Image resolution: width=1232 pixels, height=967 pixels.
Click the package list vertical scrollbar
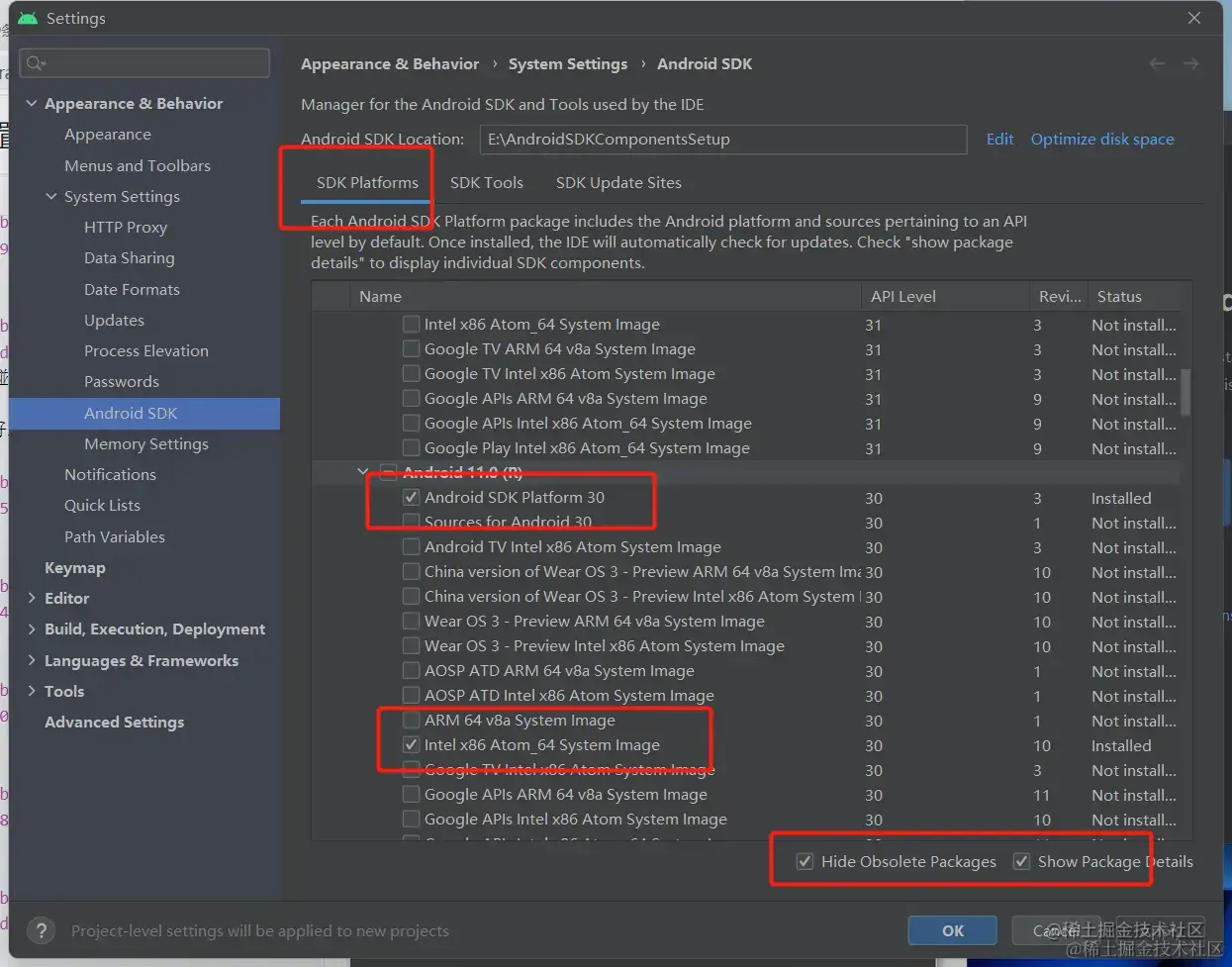[1185, 392]
